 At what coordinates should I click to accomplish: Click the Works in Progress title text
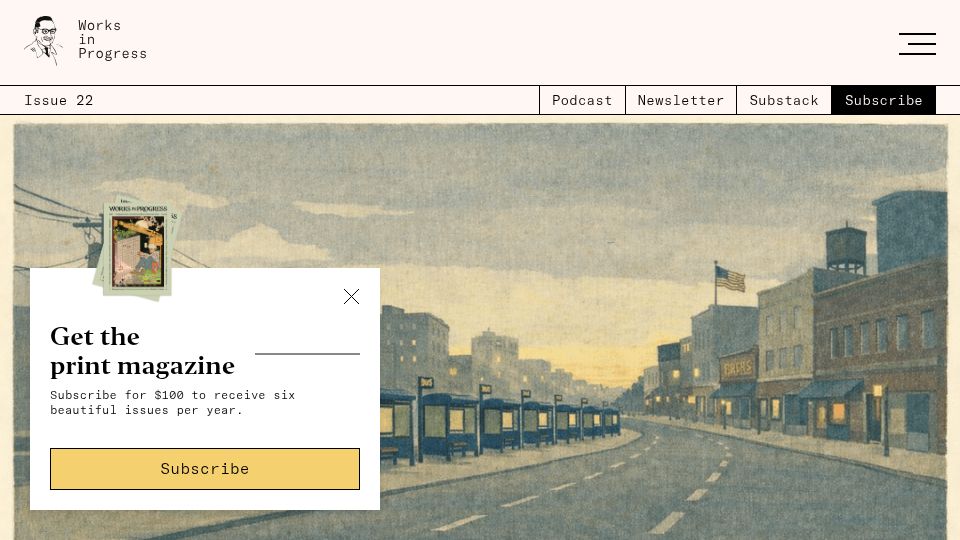coord(113,40)
